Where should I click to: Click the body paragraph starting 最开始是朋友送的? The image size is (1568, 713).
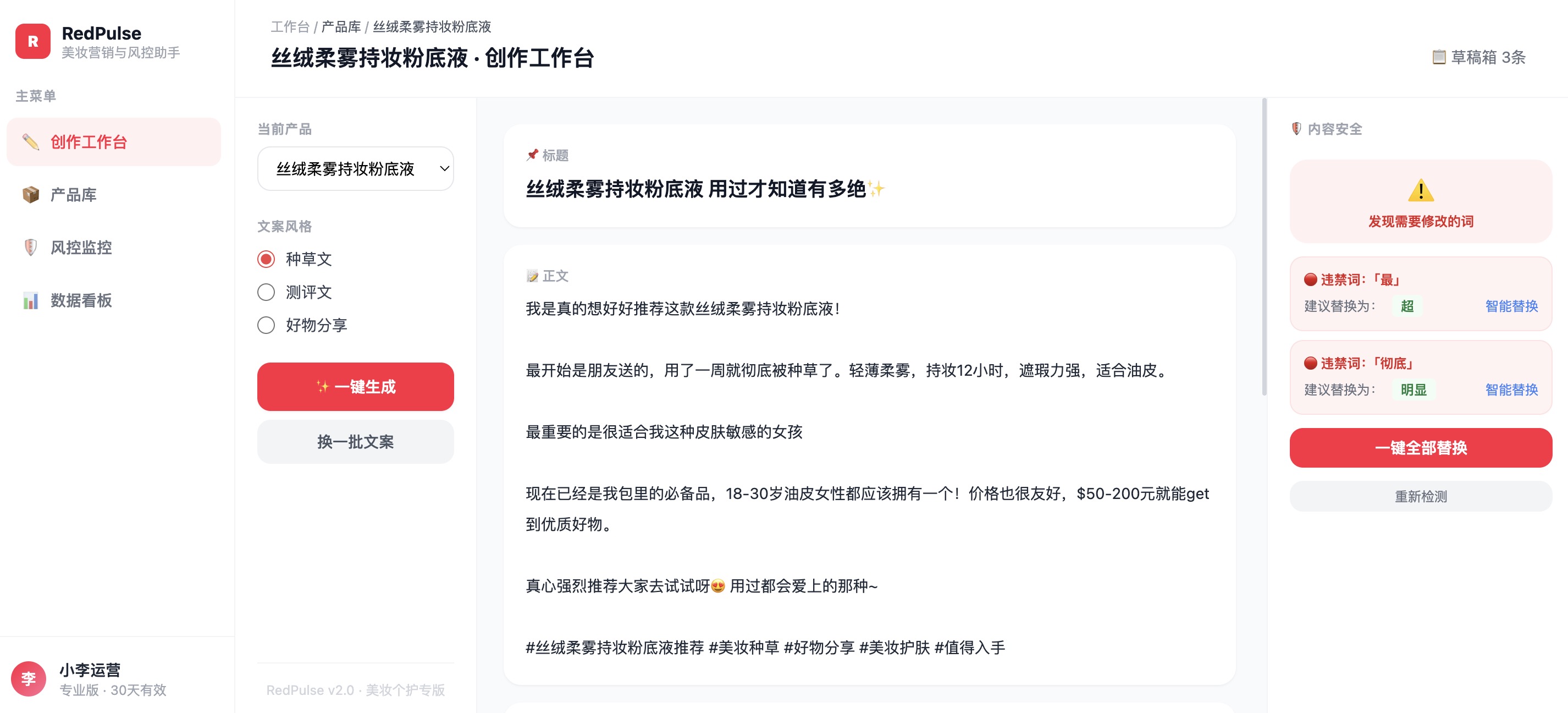click(848, 370)
